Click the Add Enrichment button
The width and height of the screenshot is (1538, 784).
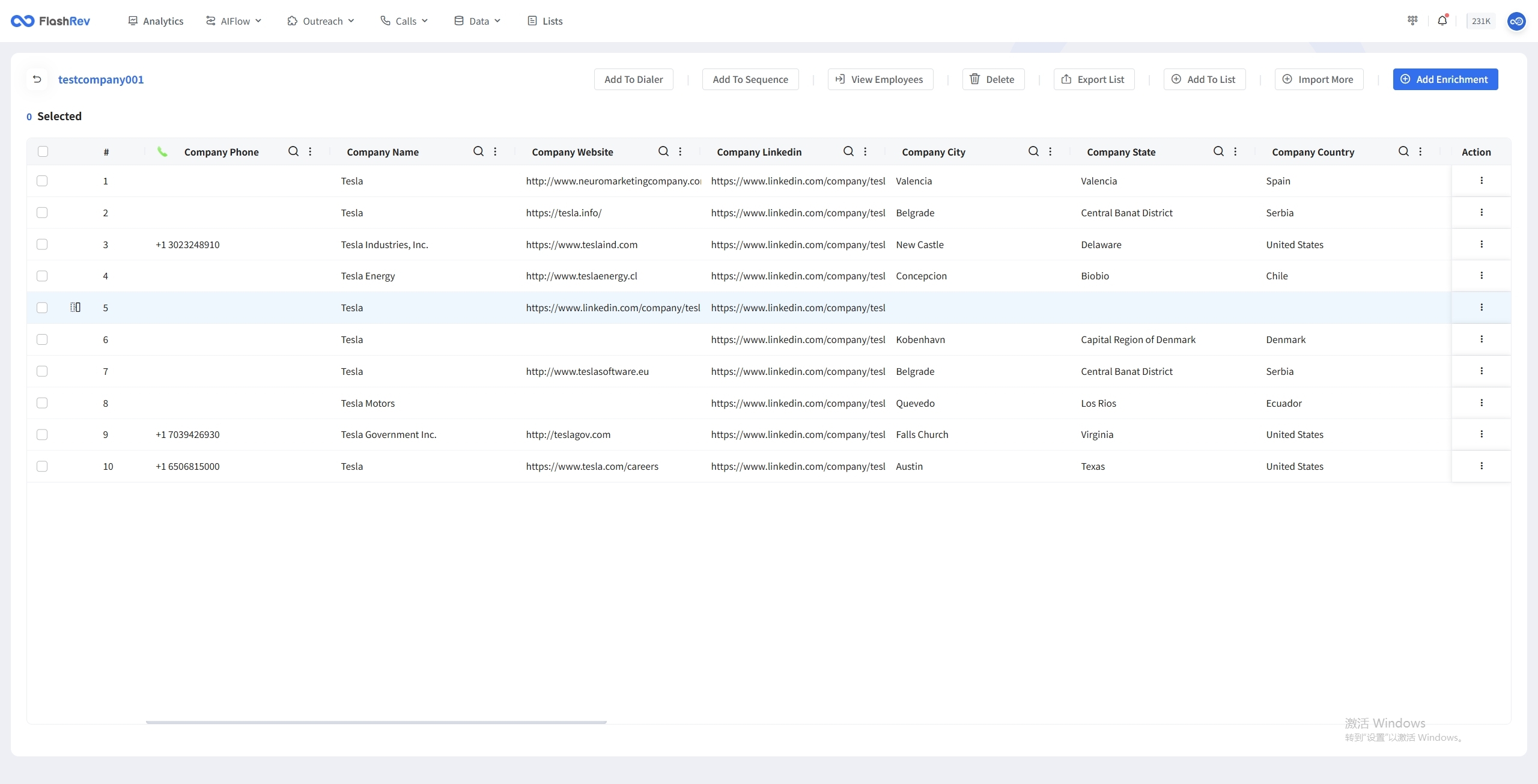1445,79
